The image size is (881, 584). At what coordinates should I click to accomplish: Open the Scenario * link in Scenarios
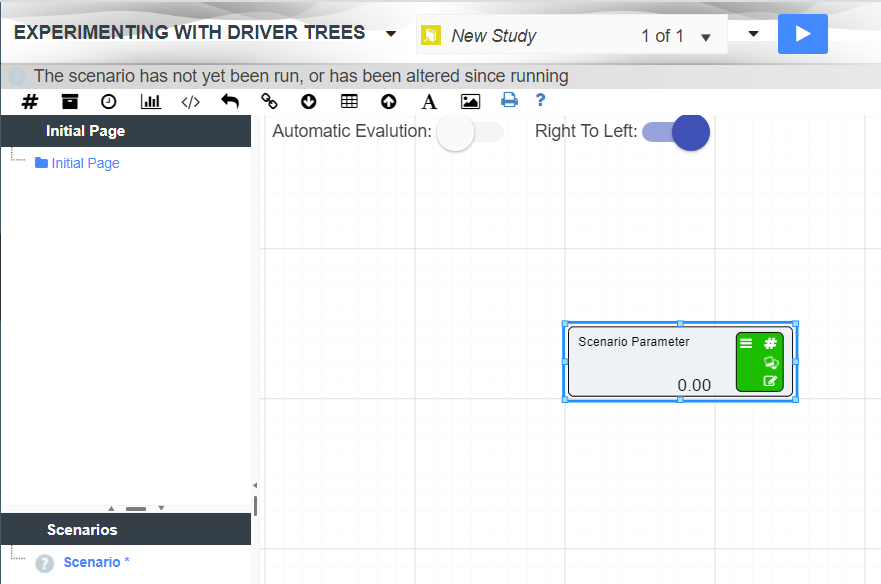coord(96,562)
